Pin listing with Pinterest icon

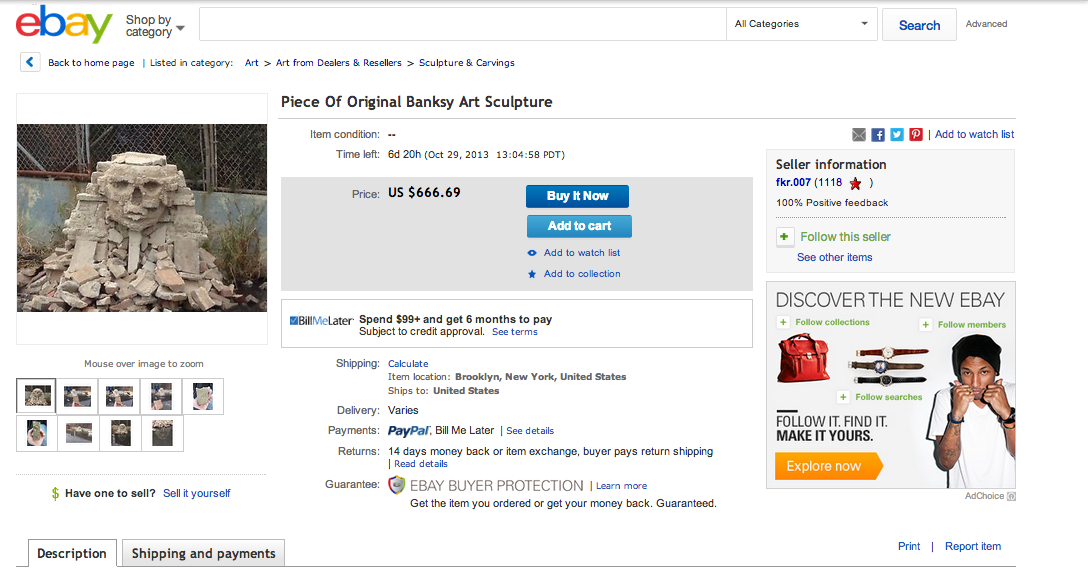(x=916, y=135)
